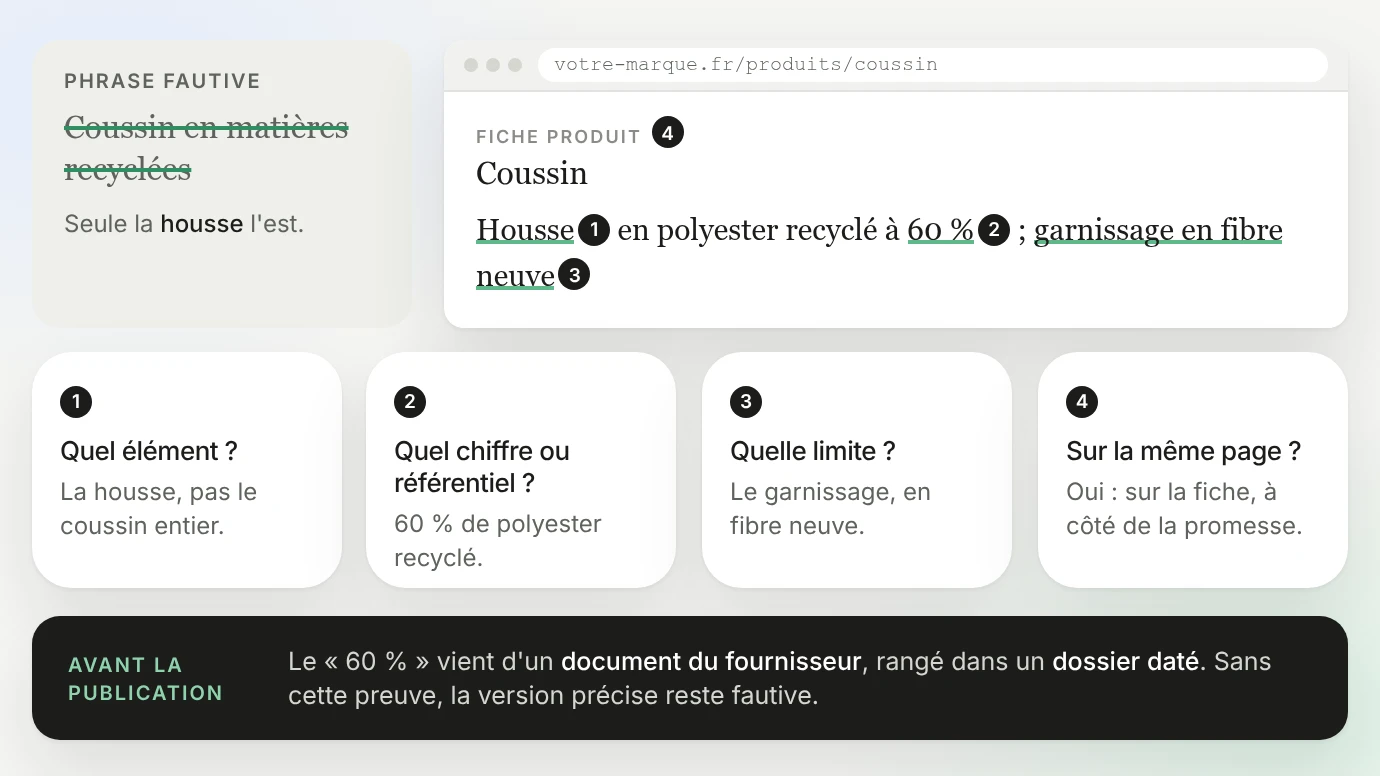Click "en polyester recyclé à" in product description

click(759, 230)
